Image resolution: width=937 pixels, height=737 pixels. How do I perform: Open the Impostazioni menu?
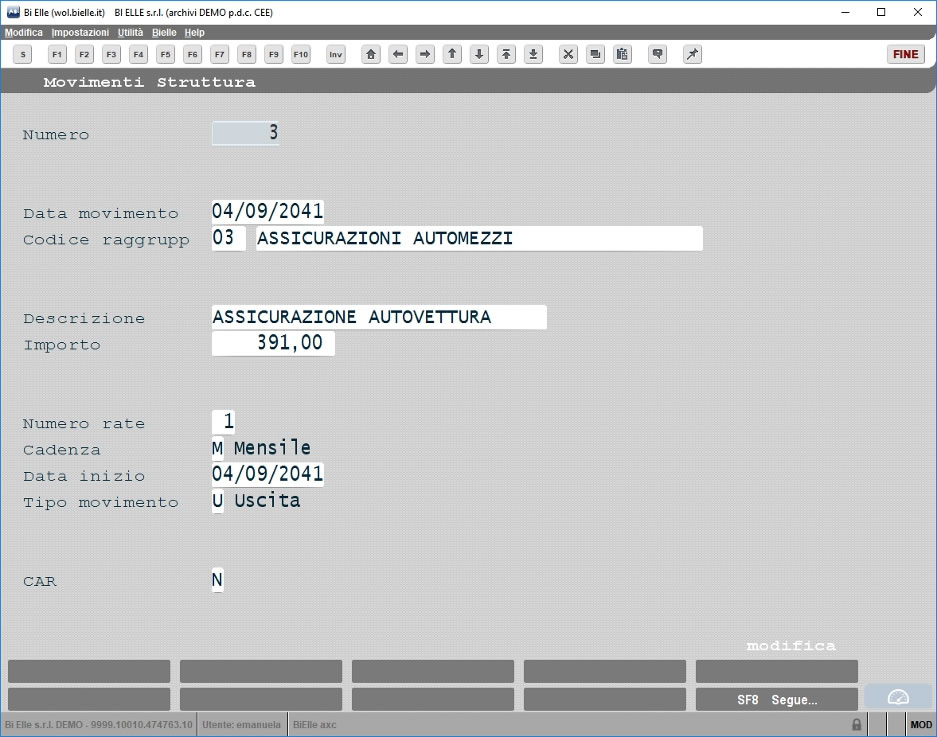[80, 32]
